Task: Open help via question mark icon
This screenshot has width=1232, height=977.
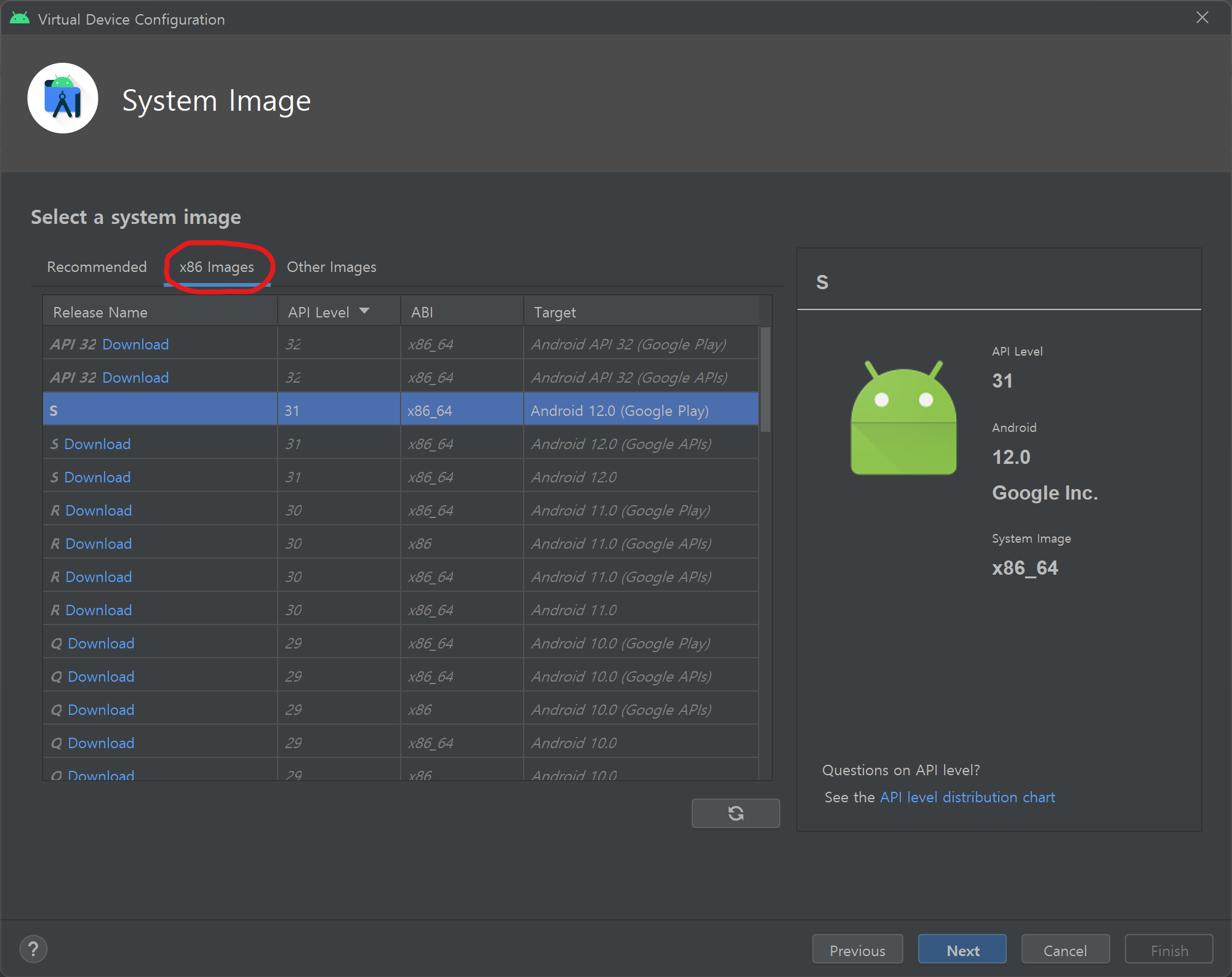Action: click(x=33, y=949)
